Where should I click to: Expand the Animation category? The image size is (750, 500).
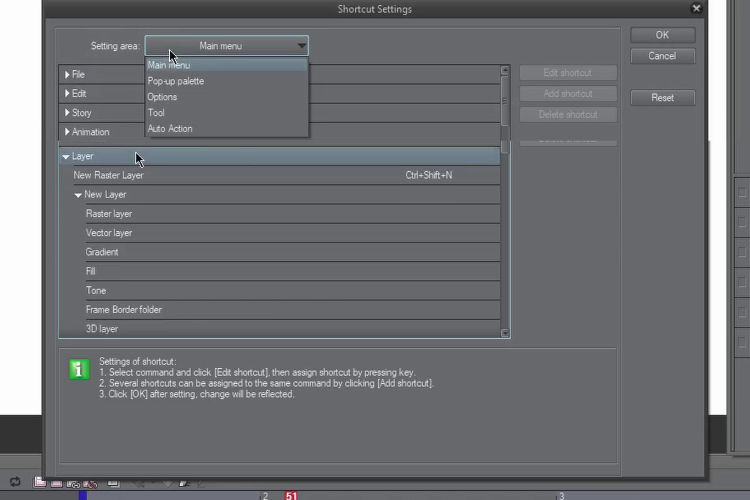tap(67, 132)
